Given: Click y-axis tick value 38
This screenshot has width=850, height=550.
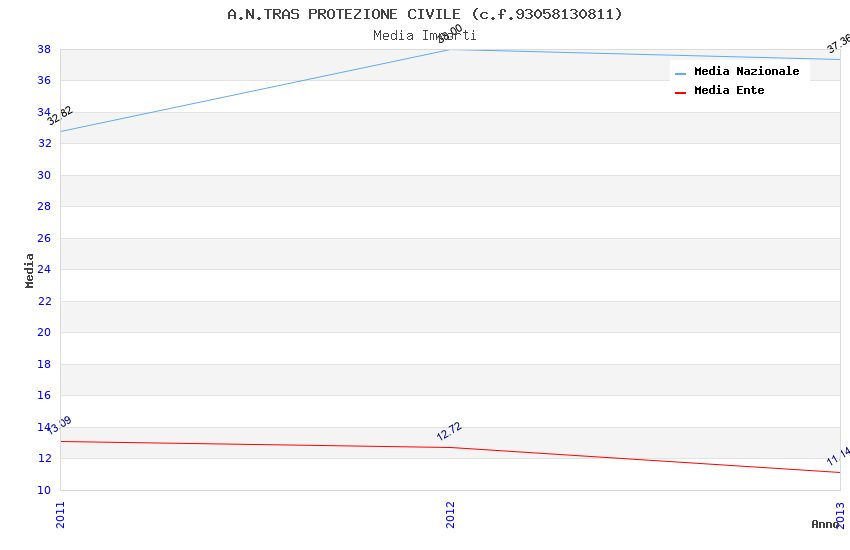Looking at the screenshot, I should [x=44, y=49].
